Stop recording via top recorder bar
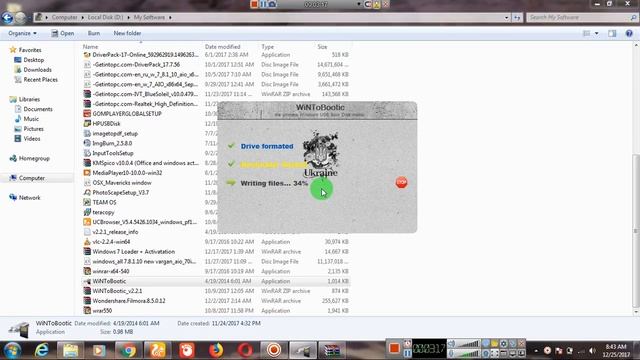640x360 pixels. (x=254, y=4)
